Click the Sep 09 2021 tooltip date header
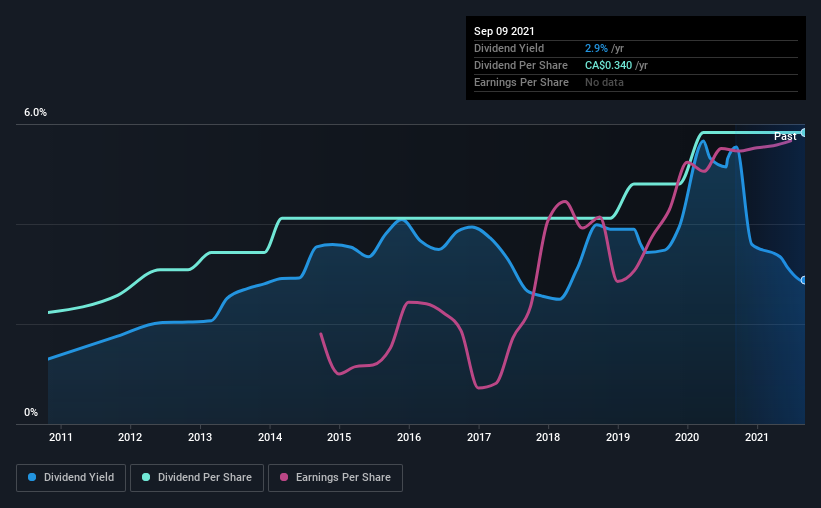Image resolution: width=821 pixels, height=508 pixels. coord(504,31)
